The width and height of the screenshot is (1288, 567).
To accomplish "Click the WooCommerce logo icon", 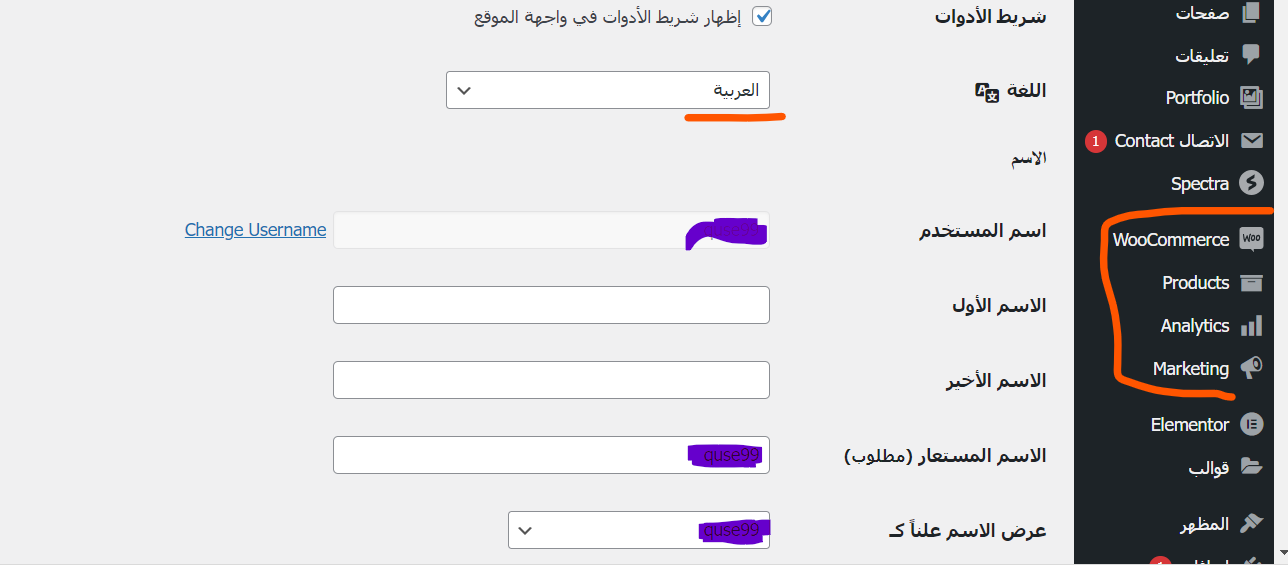I will pyautogui.click(x=1251, y=239).
